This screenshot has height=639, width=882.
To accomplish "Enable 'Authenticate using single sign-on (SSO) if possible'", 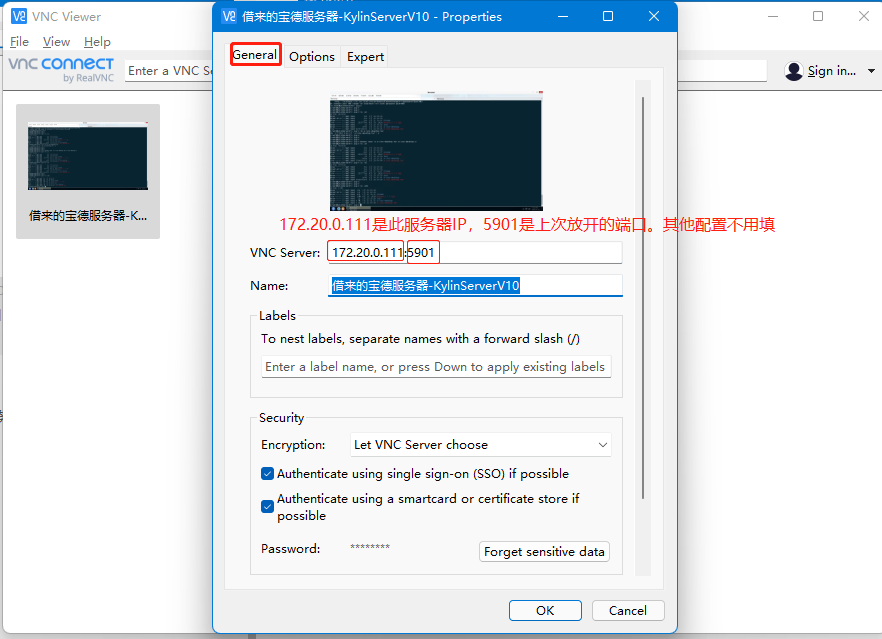I will (x=267, y=473).
